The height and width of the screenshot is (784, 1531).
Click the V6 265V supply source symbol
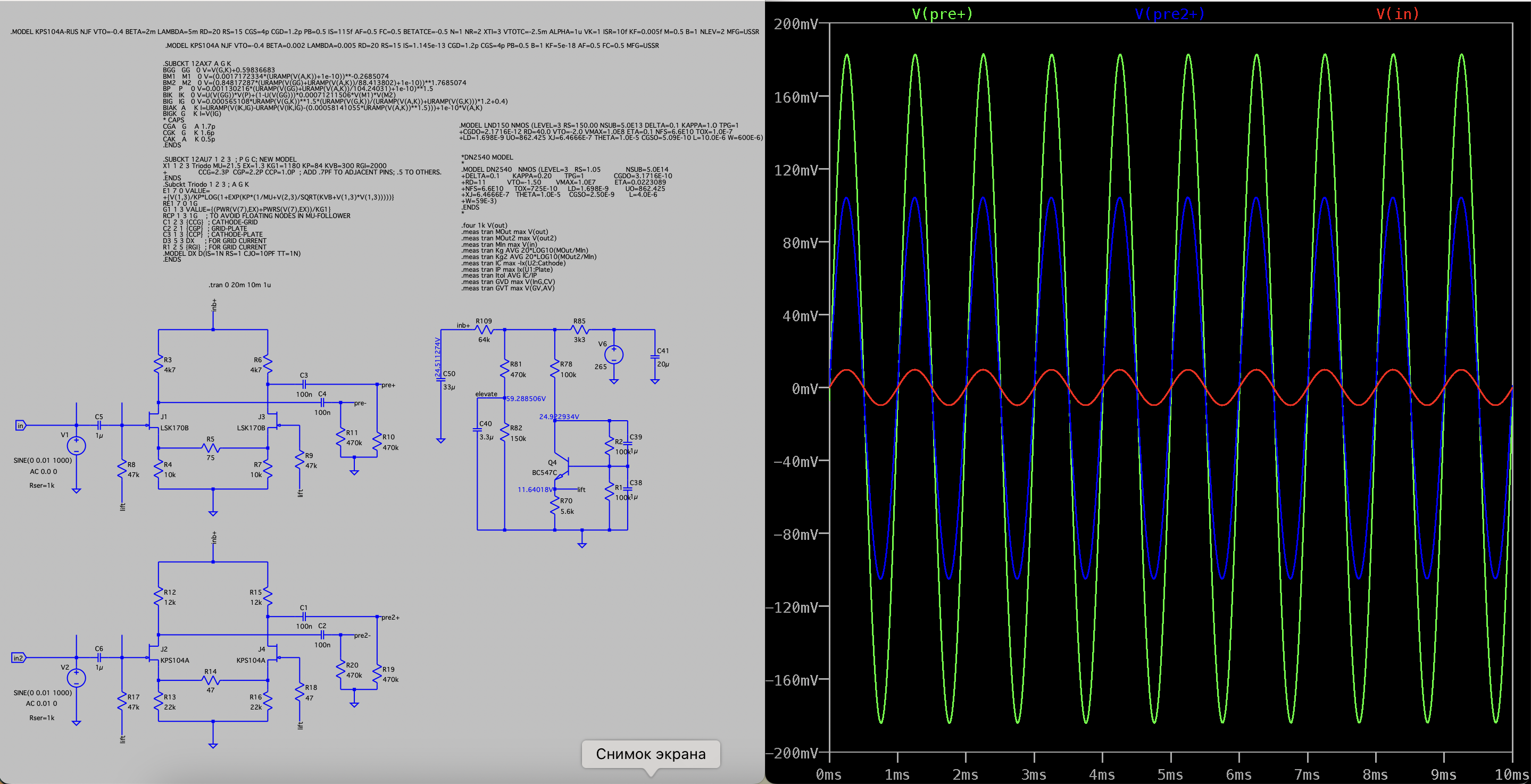pyautogui.click(x=613, y=355)
